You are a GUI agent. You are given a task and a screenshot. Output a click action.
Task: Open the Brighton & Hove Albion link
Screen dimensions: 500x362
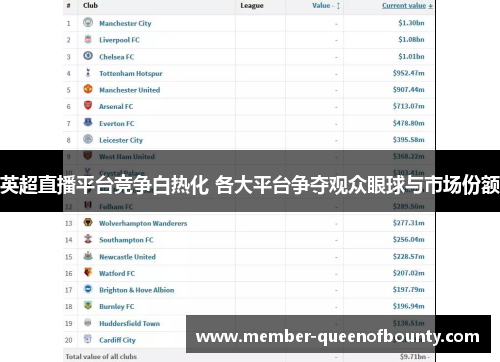pos(137,290)
